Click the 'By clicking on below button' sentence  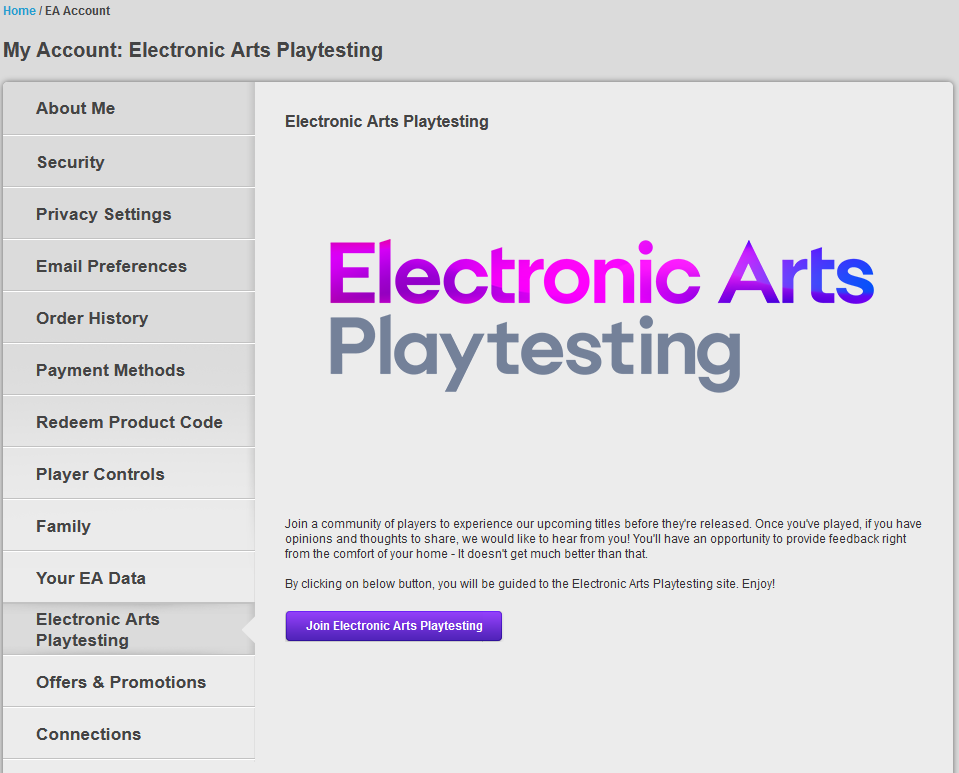[530, 583]
